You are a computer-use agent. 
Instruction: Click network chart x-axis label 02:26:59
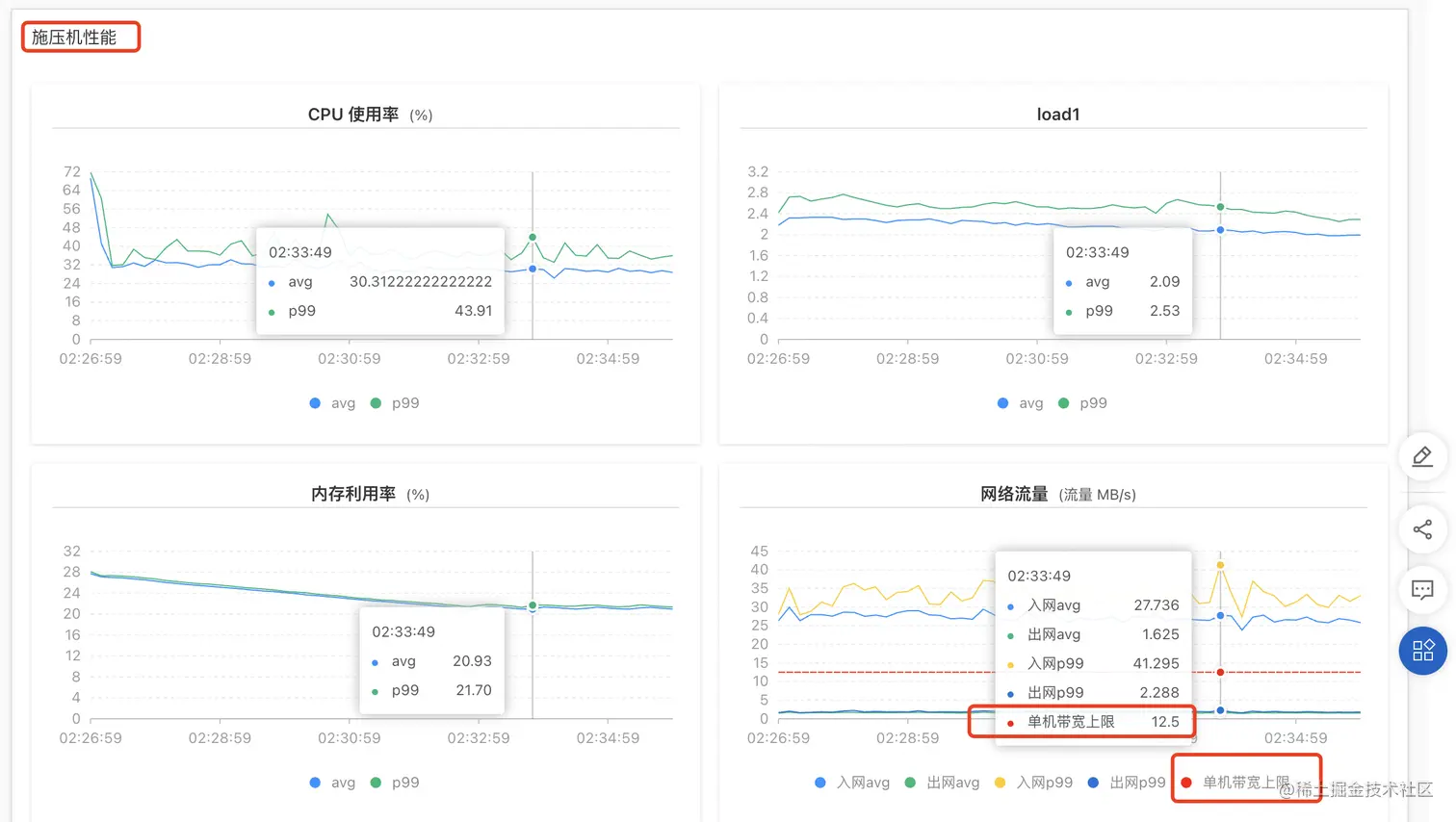point(778,738)
